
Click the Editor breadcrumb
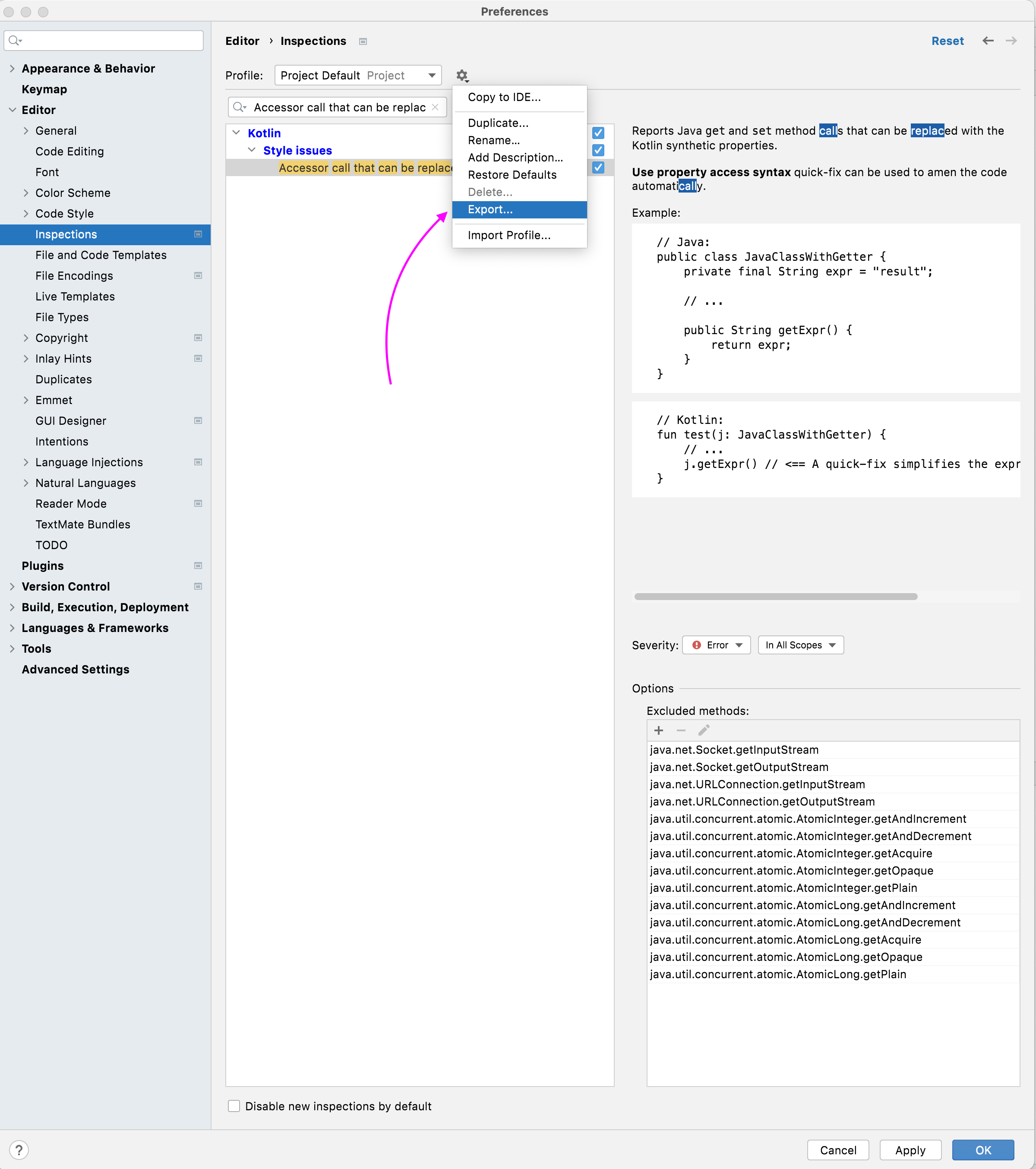pyautogui.click(x=243, y=41)
